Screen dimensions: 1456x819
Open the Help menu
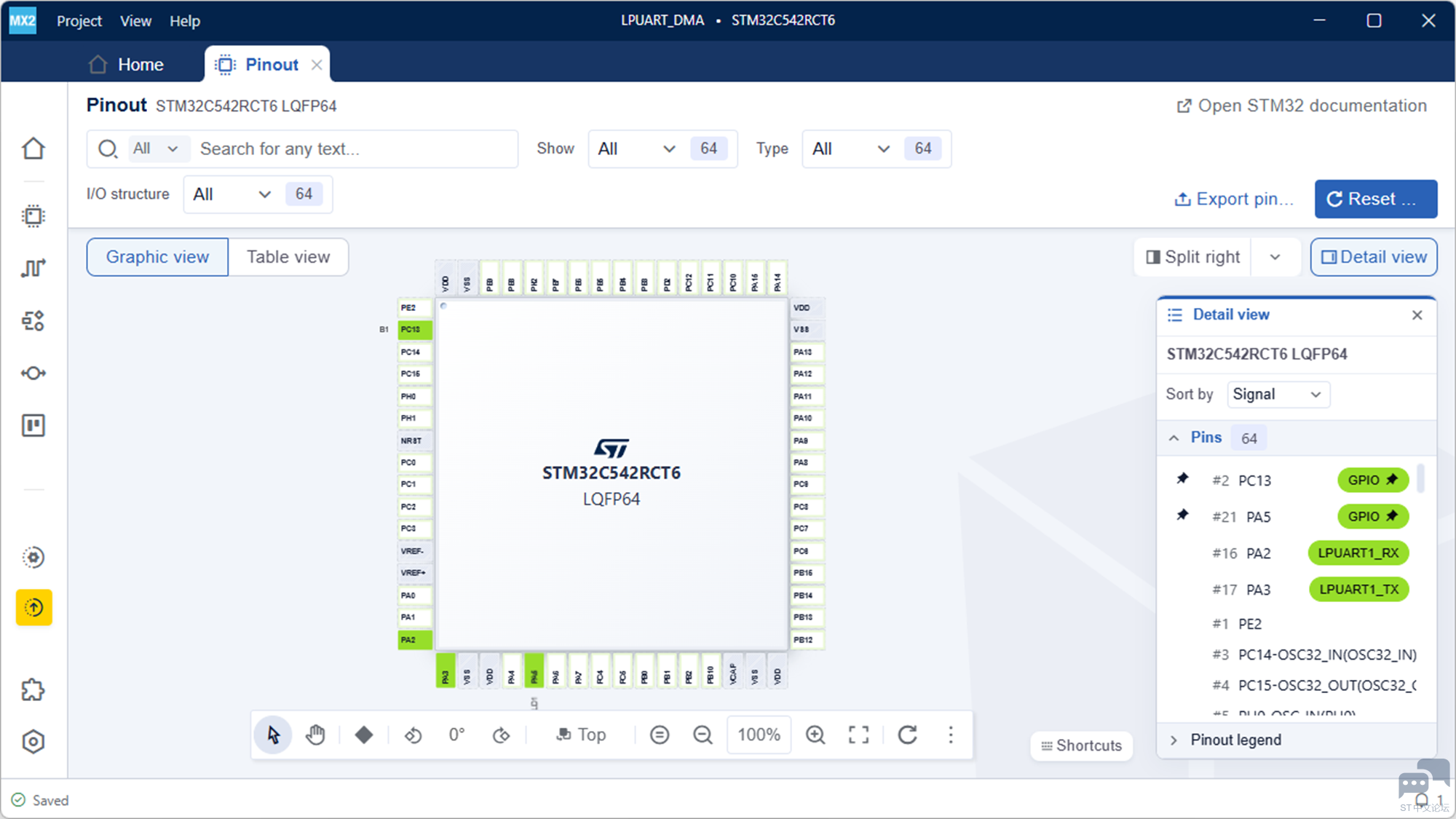click(185, 21)
